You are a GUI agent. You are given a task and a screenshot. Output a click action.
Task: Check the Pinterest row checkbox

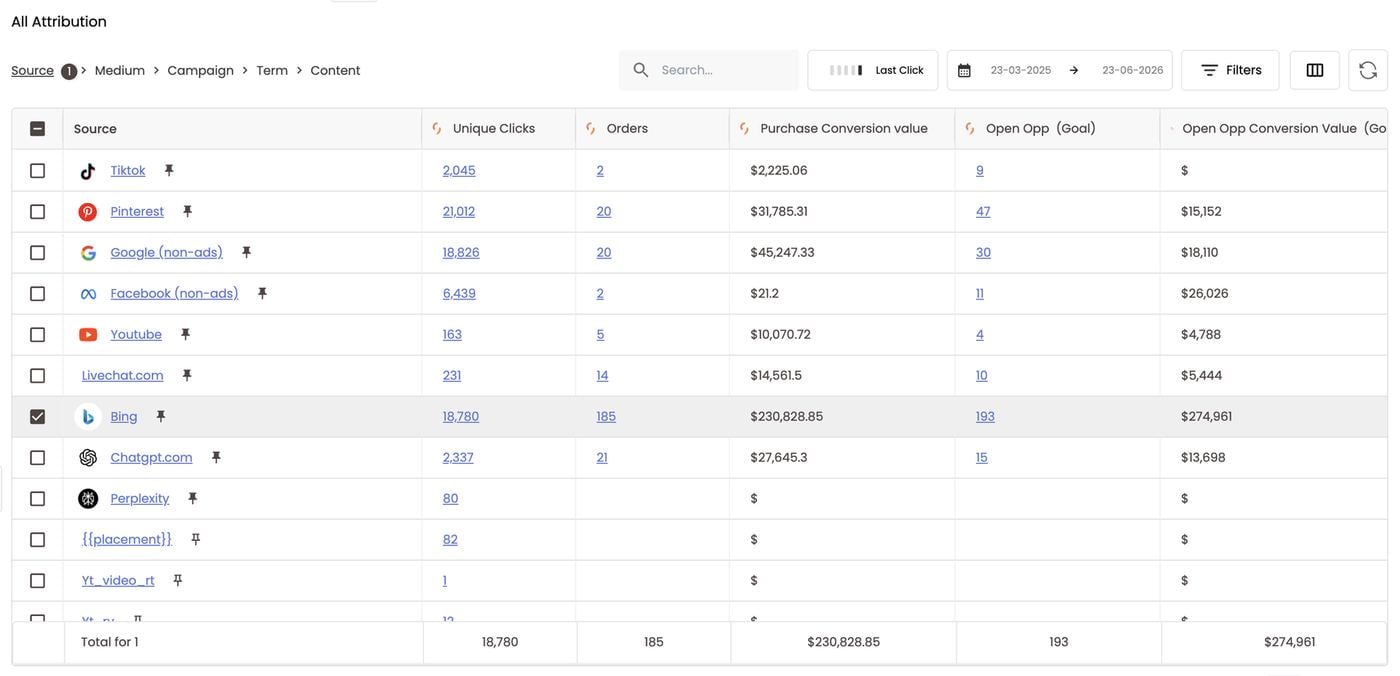[x=37, y=212]
